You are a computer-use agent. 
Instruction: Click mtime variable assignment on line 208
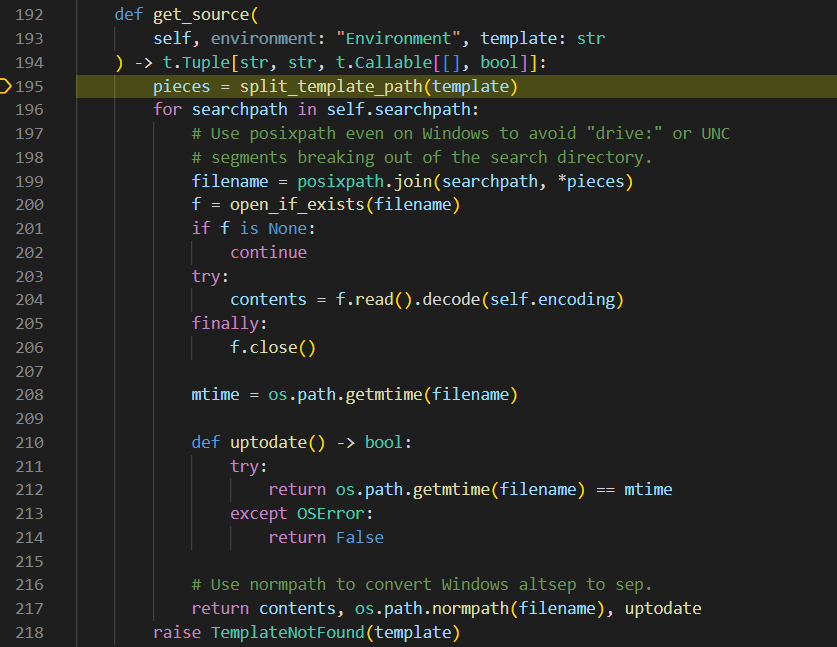click(x=215, y=395)
